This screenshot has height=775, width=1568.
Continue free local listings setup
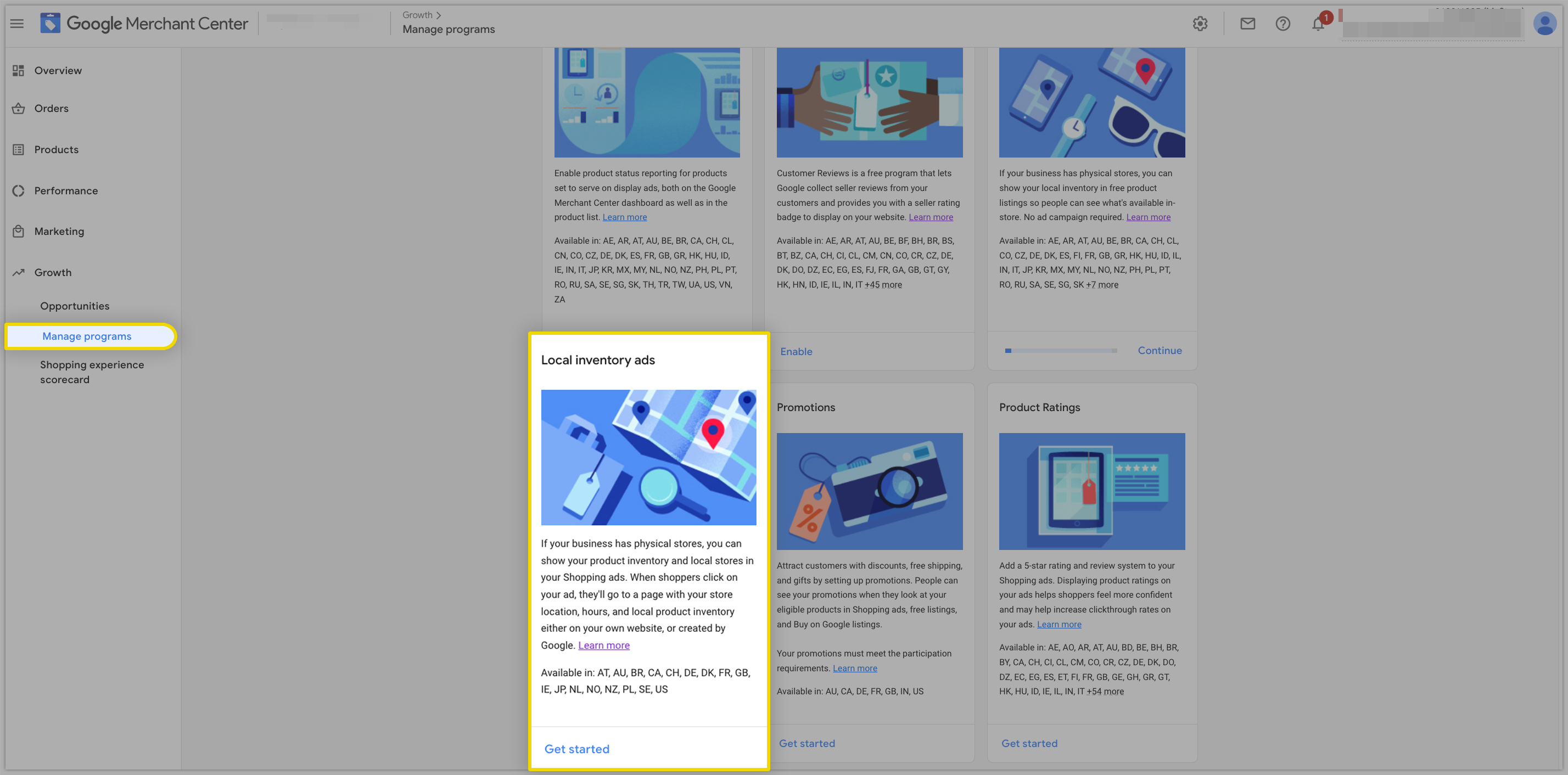1160,350
